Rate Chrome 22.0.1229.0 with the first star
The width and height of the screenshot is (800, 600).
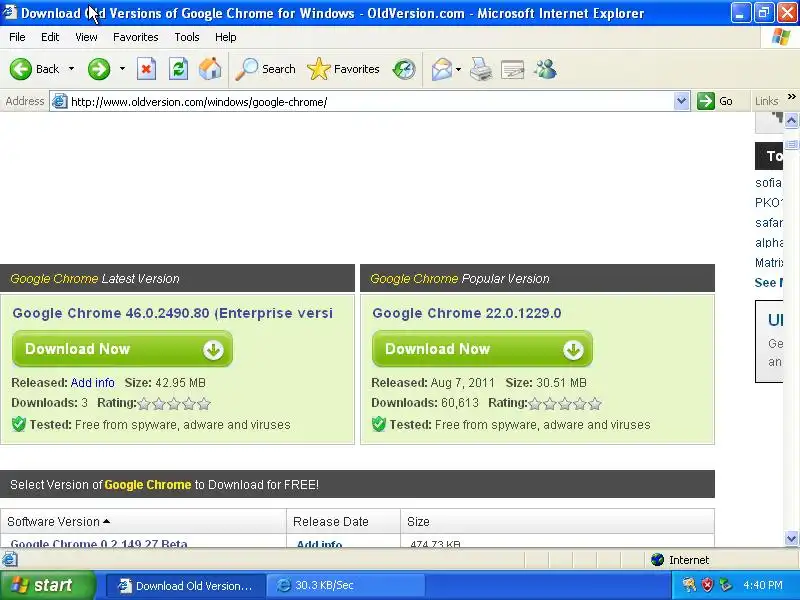point(535,404)
